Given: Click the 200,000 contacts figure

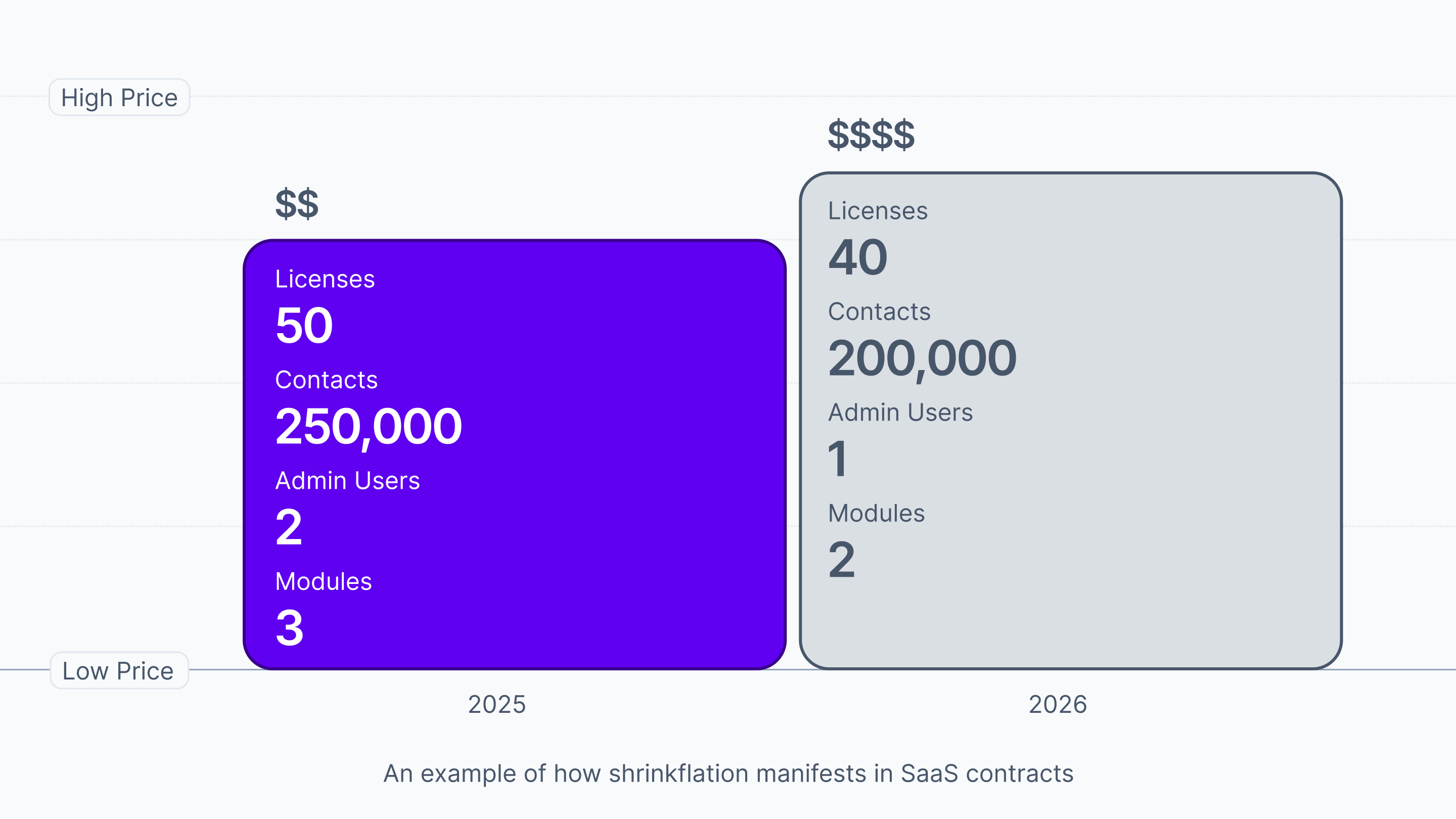Looking at the screenshot, I should point(922,359).
